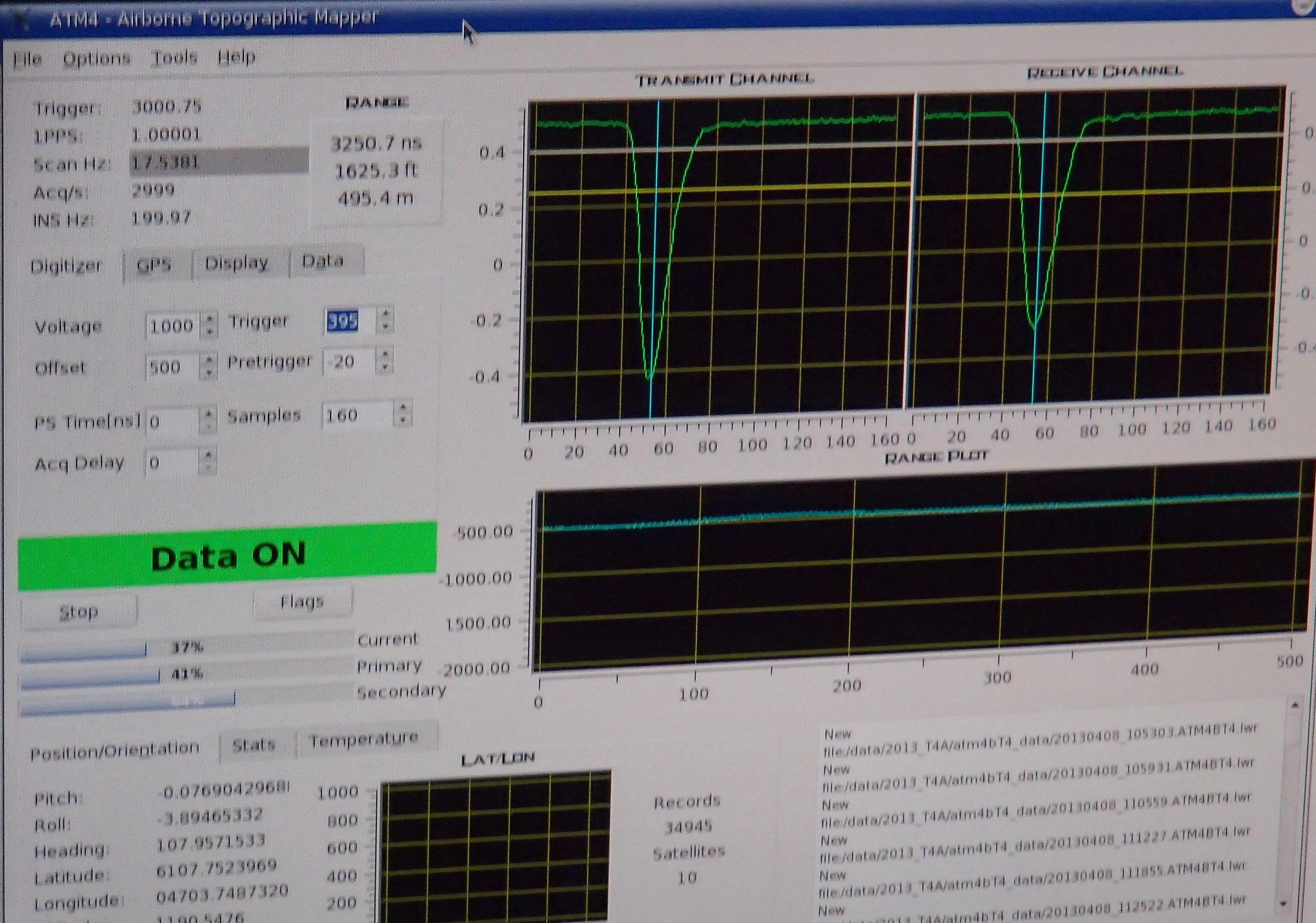This screenshot has width=1316, height=923.
Task: Focus the Acq Delay field
Action: tap(172, 462)
